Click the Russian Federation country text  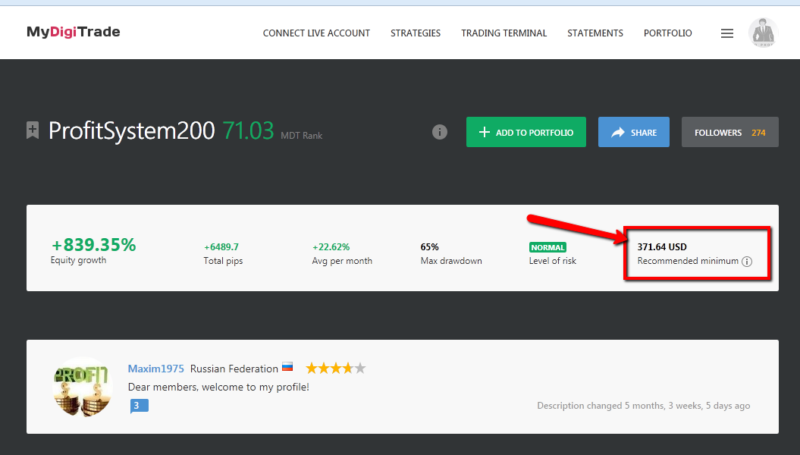click(234, 368)
